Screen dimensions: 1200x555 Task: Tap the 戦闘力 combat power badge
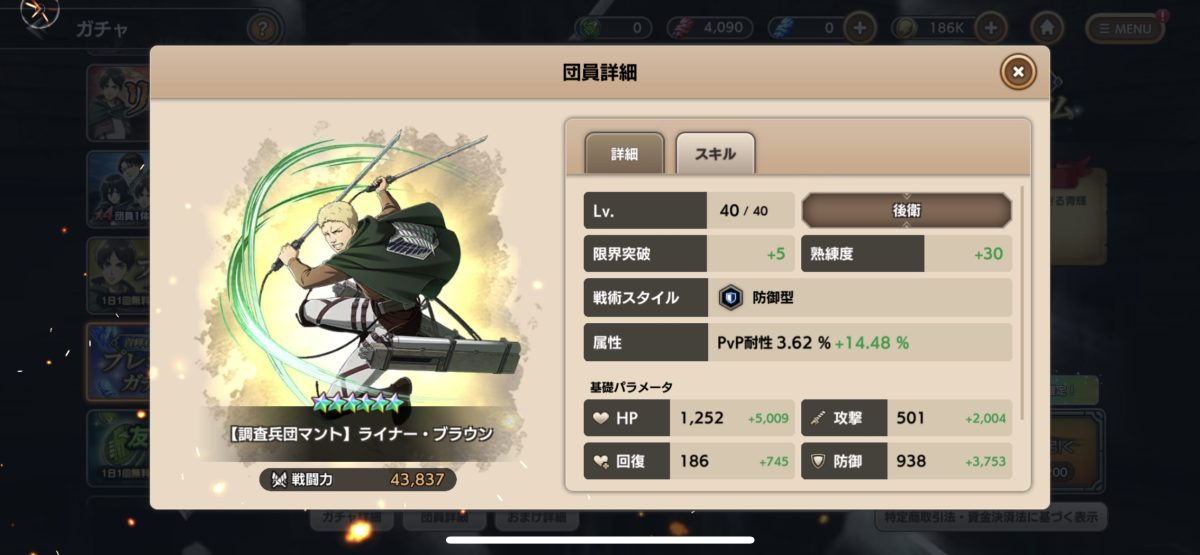pos(358,480)
